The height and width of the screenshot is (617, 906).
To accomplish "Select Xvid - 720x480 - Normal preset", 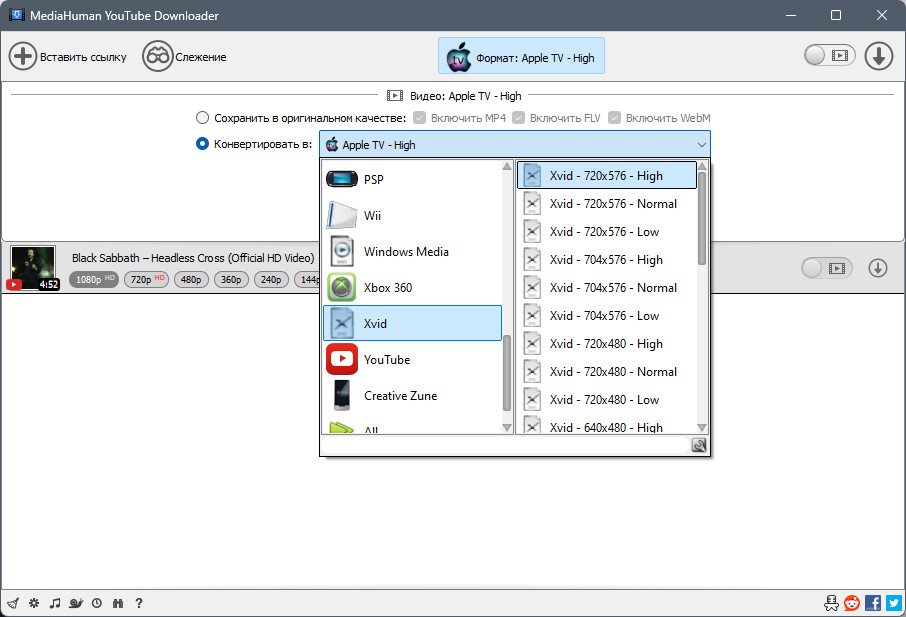I will pos(607,371).
